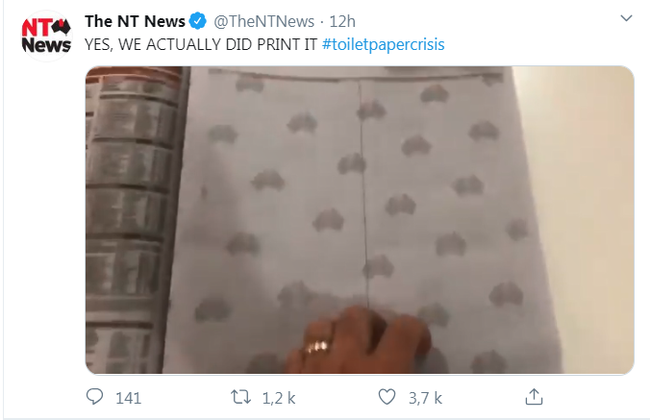Open the share tweet upload icon
The image size is (650, 420).
(x=534, y=397)
